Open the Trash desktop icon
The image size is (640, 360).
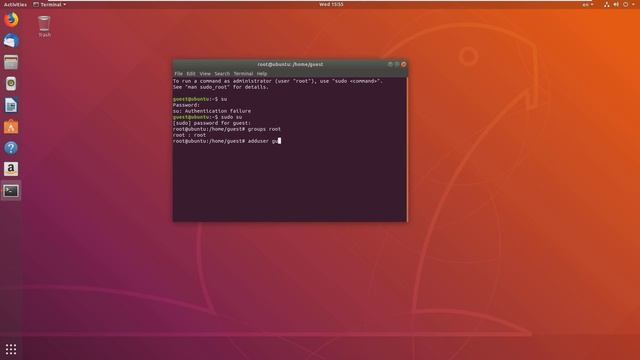coord(44,27)
